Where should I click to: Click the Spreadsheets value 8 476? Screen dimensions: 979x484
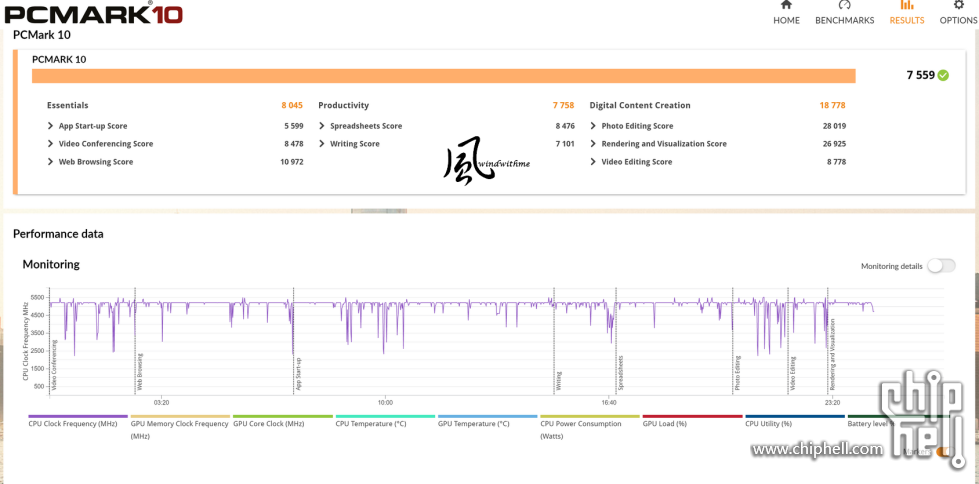[564, 126]
